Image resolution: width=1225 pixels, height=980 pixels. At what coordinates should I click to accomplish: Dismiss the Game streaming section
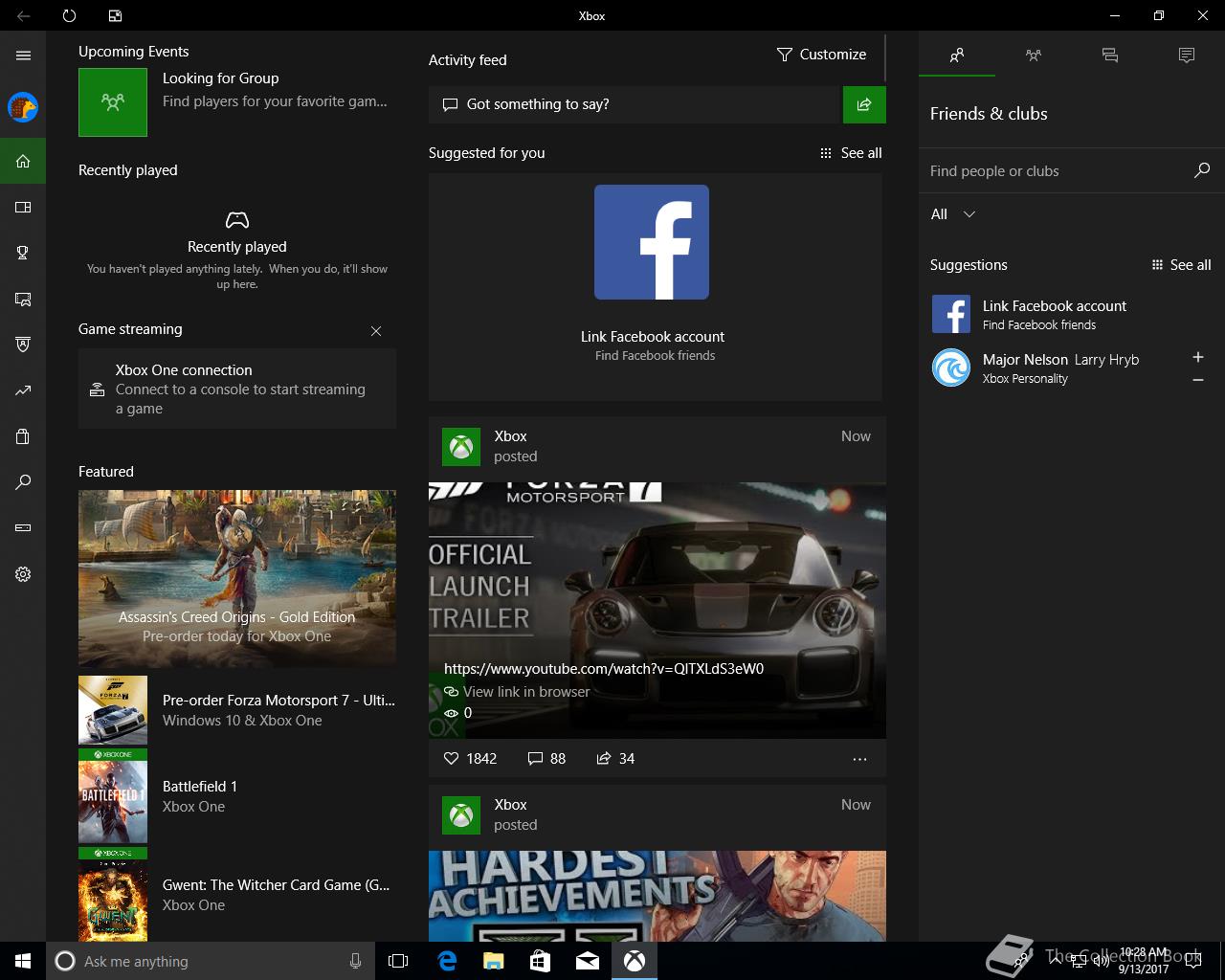click(376, 331)
